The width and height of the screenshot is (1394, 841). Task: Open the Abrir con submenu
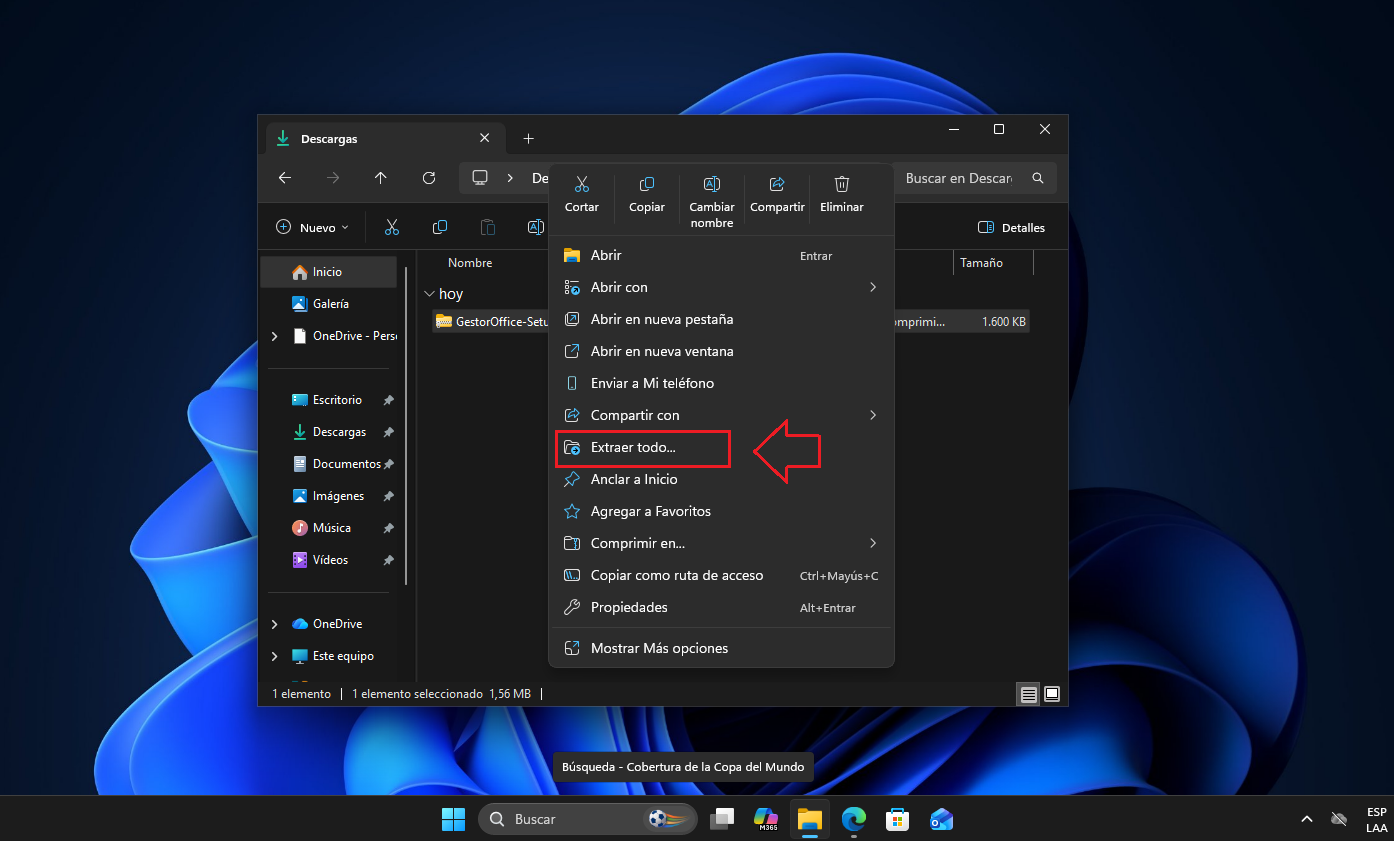pyautogui.click(x=721, y=287)
